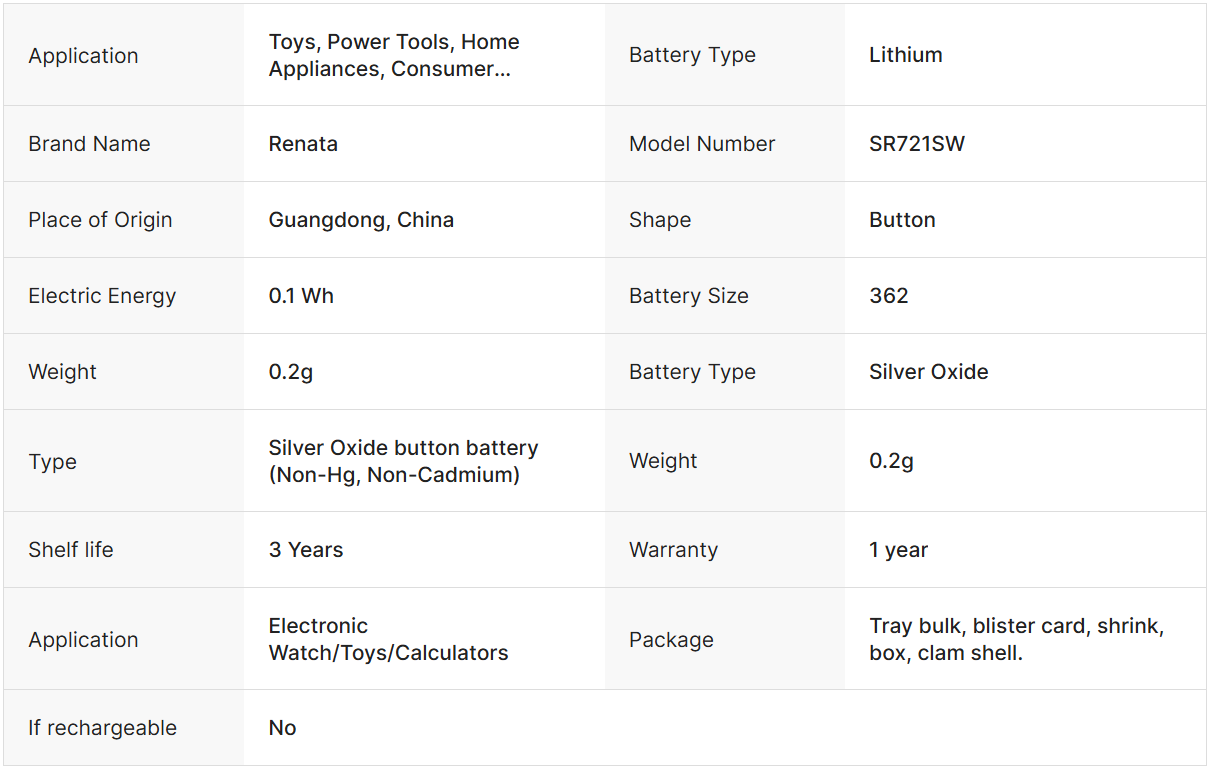Select the "1 year" warranty value
This screenshot has height=771, width=1211.
[898, 550]
